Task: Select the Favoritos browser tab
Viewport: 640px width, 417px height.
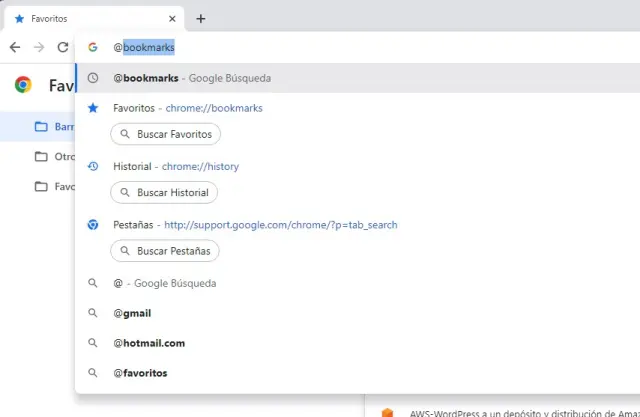Action: (90, 18)
